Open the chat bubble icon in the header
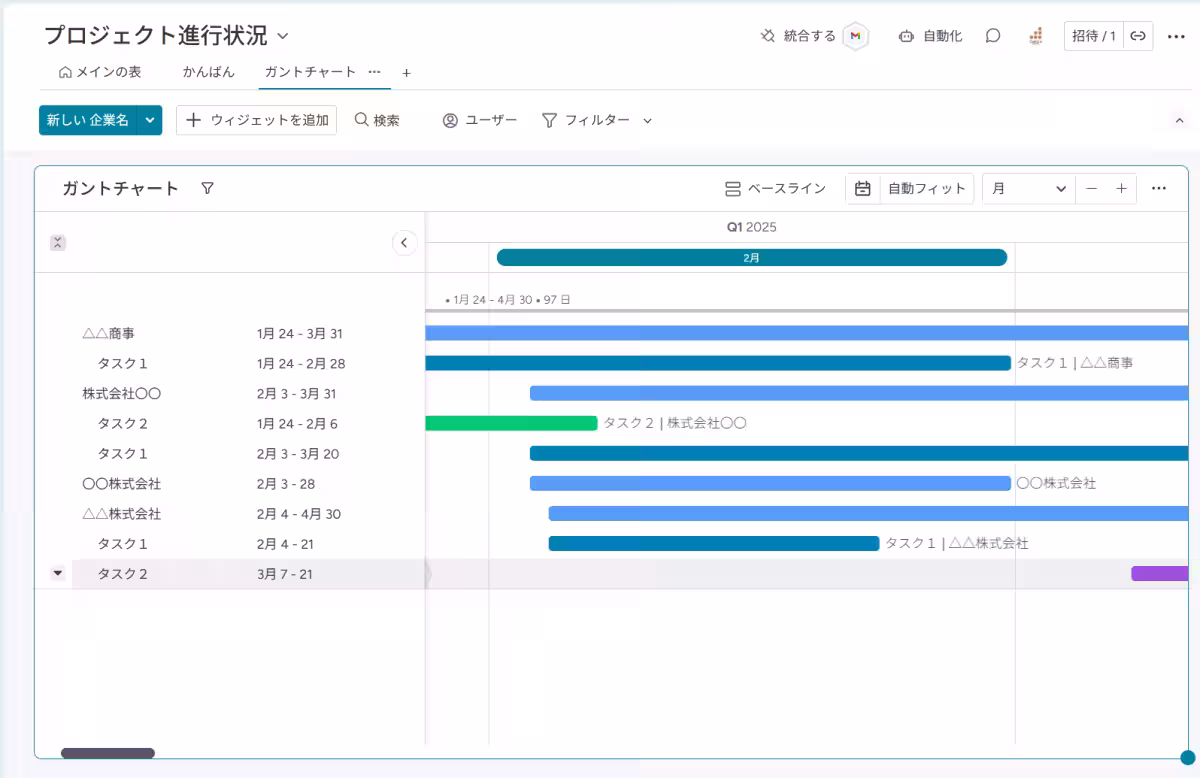 (x=991, y=35)
